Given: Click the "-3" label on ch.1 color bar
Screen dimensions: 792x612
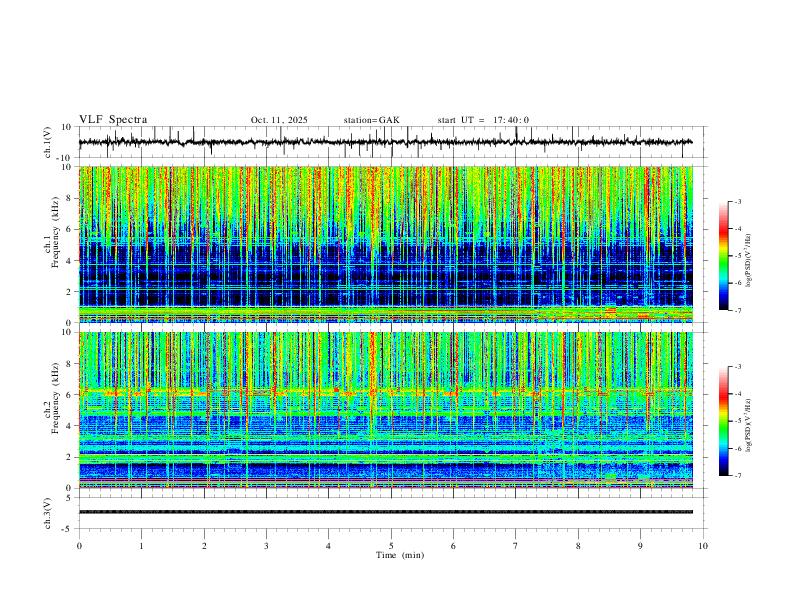Looking at the screenshot, I should [x=738, y=201].
